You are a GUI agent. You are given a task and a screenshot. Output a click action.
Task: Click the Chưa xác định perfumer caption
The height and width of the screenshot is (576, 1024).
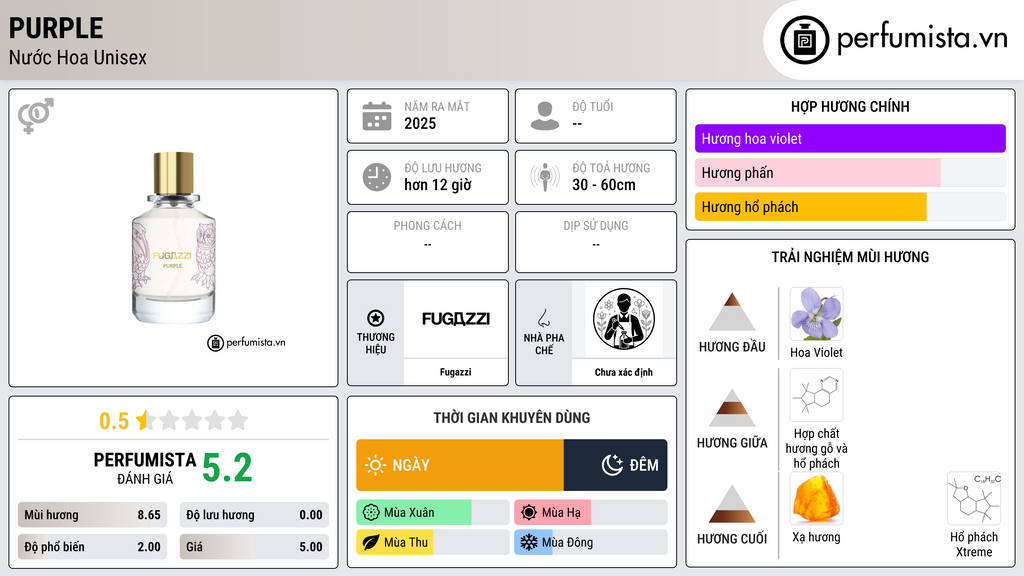(624, 372)
